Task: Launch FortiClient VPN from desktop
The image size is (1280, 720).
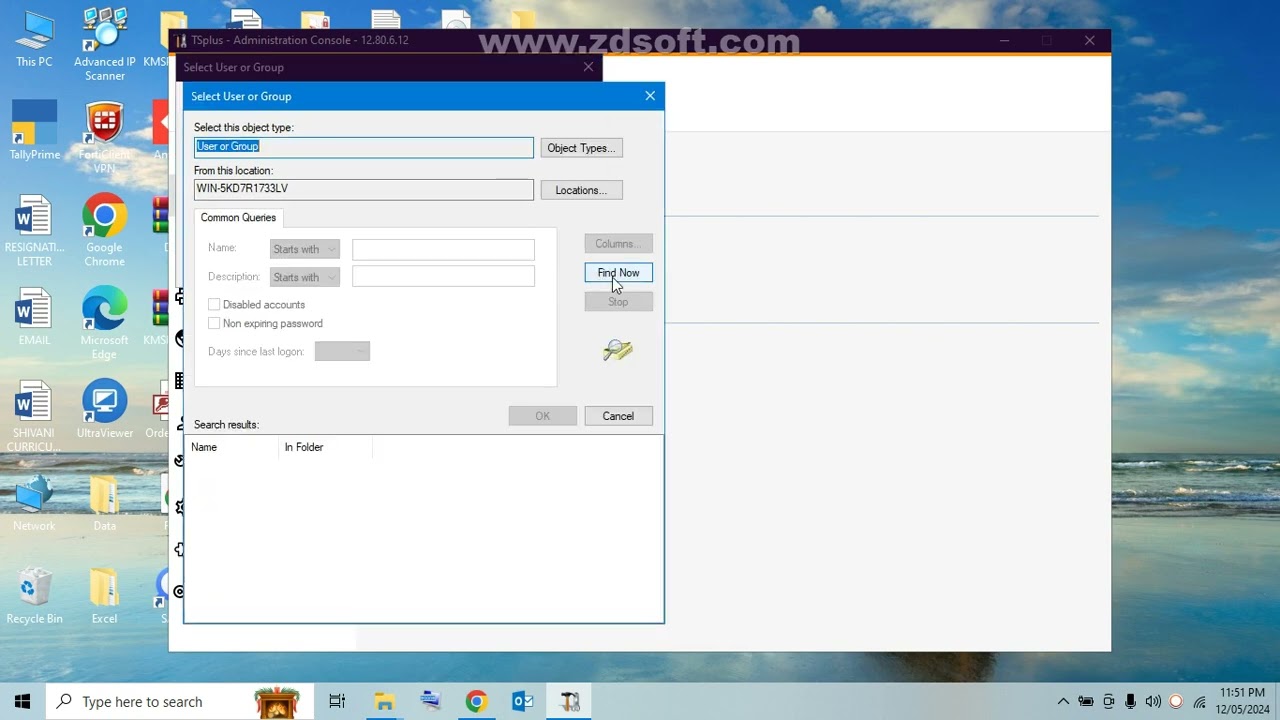Action: point(105,138)
